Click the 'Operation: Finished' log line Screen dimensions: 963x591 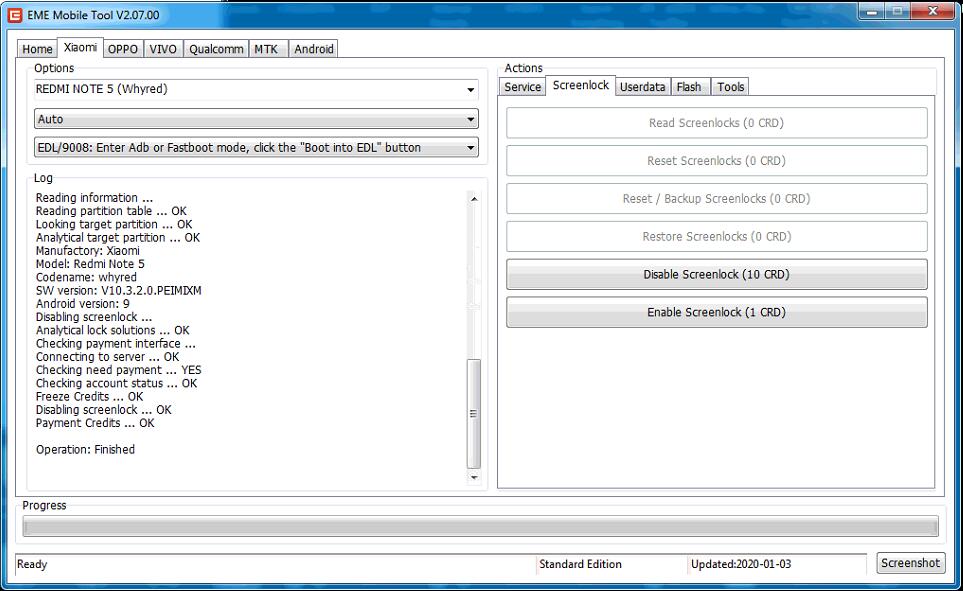(x=85, y=450)
